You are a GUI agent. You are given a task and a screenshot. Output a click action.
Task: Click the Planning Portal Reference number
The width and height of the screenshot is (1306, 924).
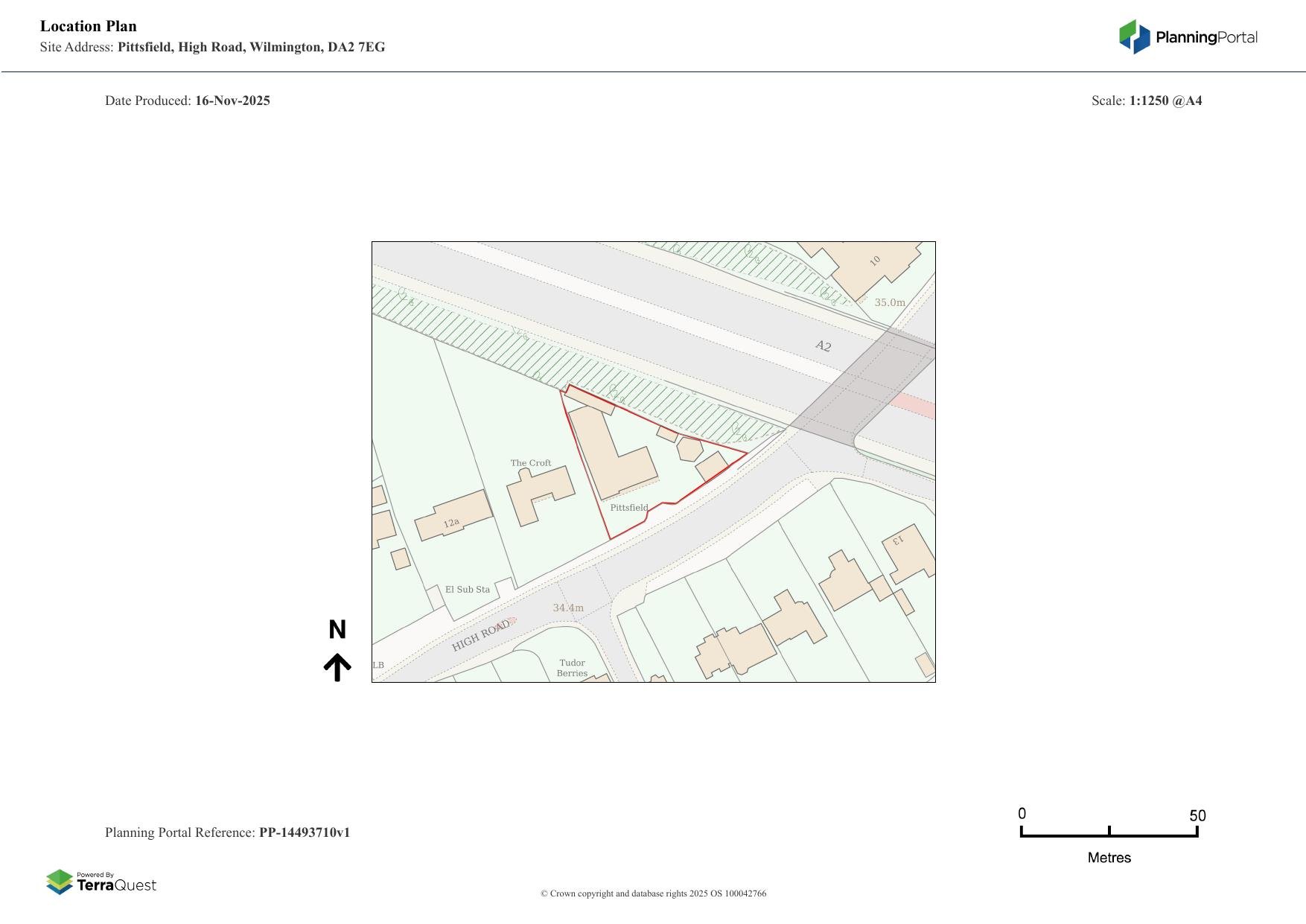coord(304,832)
